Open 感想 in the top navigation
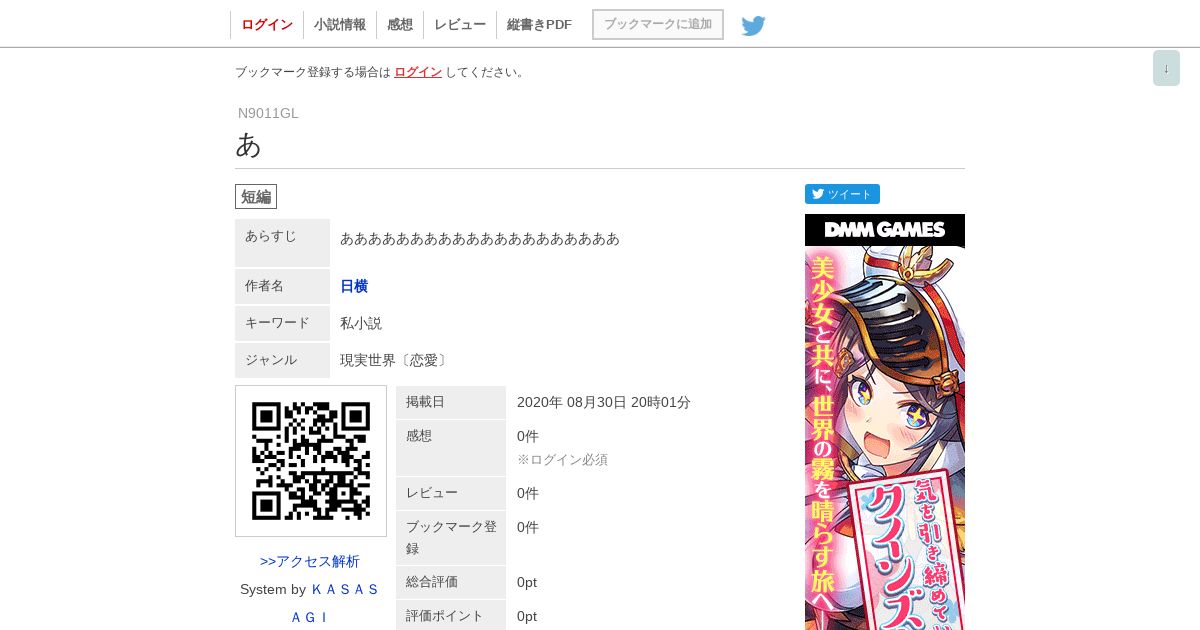Viewport: 1200px width, 630px height. click(400, 25)
